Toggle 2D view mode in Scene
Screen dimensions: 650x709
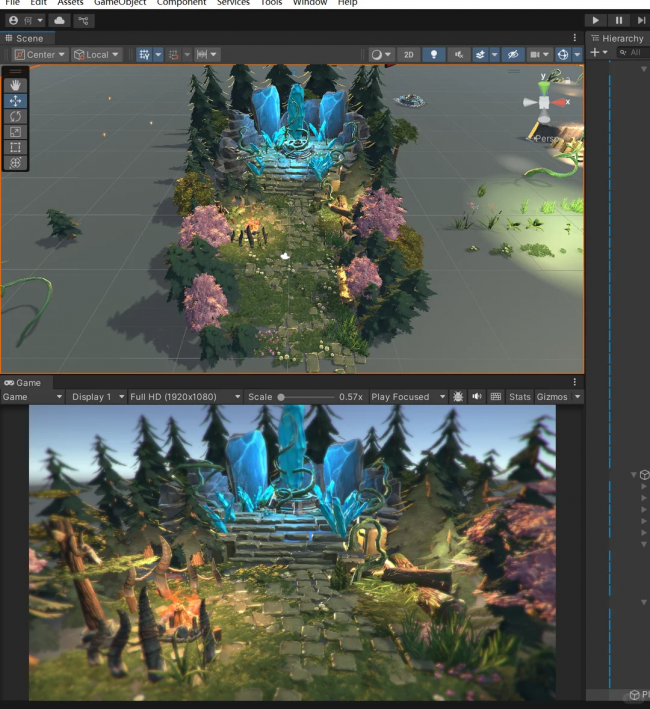click(x=408, y=54)
